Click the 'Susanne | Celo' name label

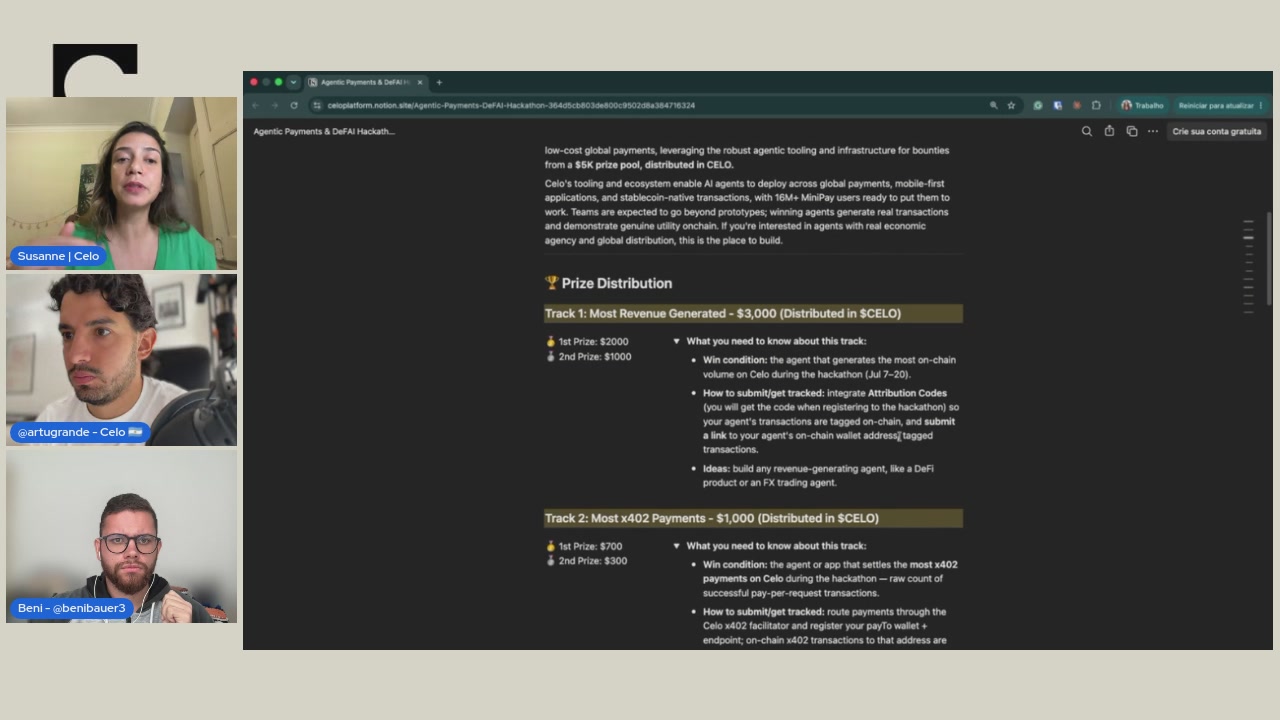coord(58,256)
